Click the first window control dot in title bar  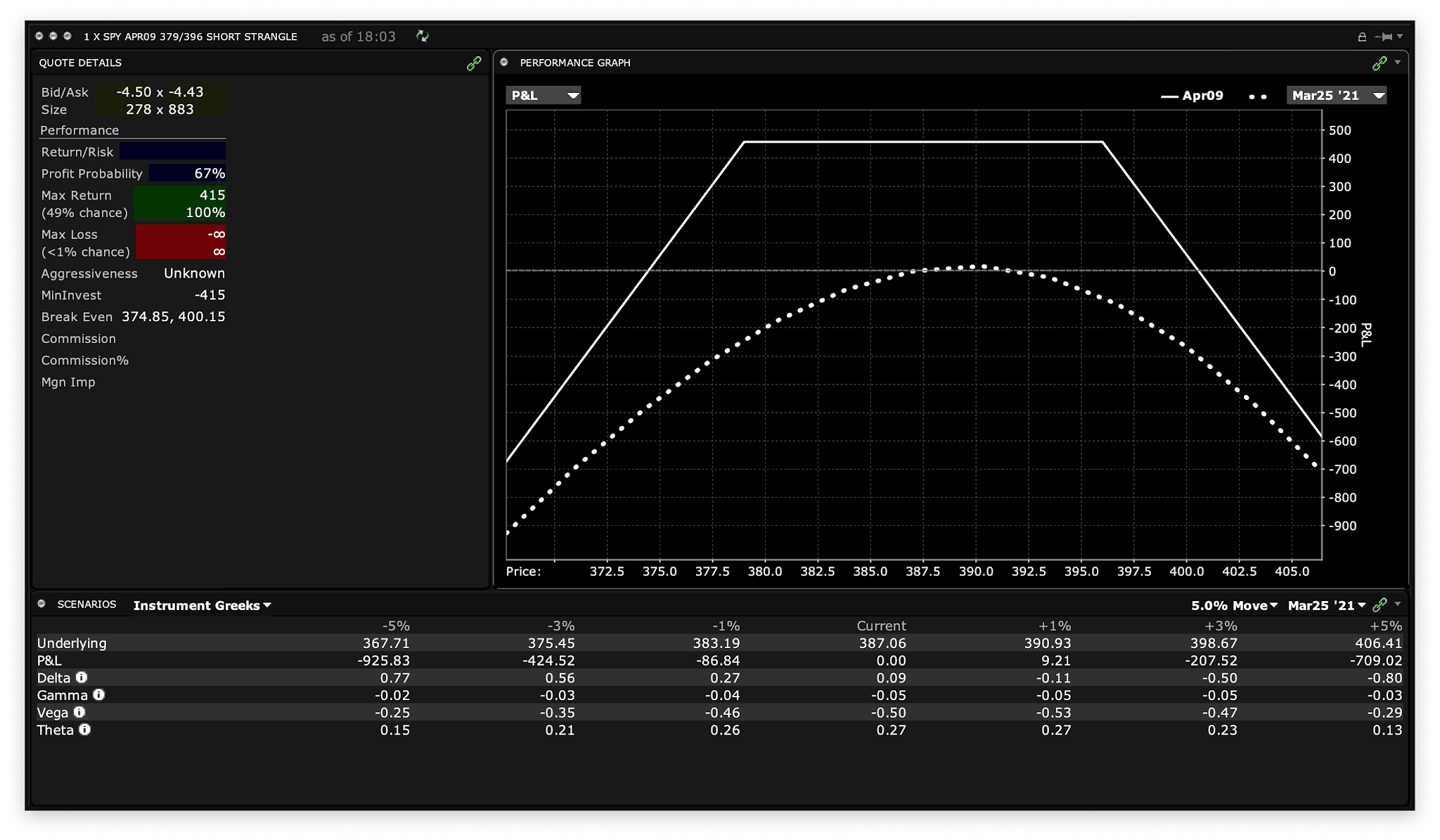(39, 36)
